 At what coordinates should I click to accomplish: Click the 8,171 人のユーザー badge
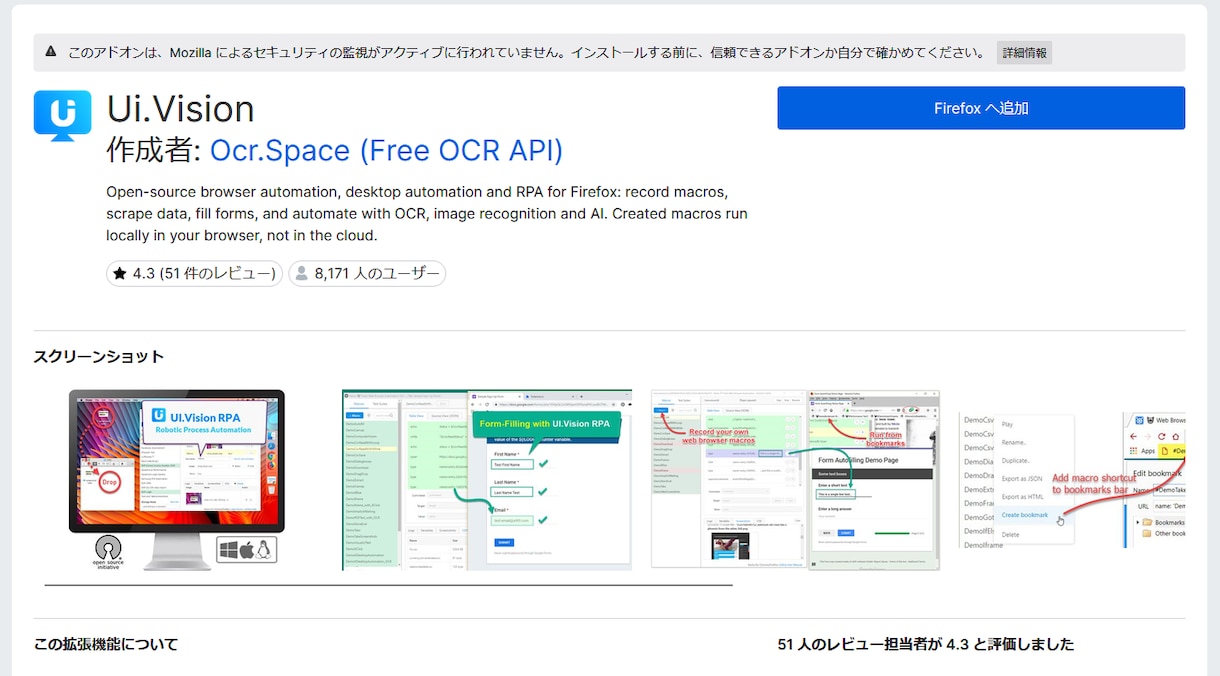click(x=367, y=273)
